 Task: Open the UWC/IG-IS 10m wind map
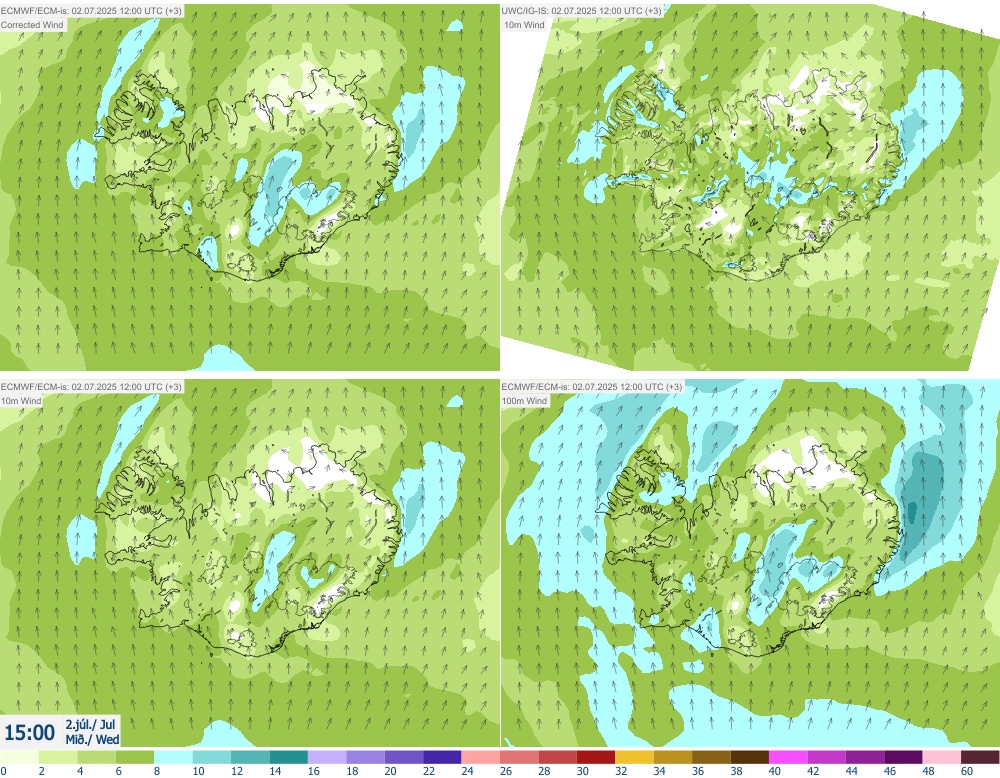pos(750,187)
